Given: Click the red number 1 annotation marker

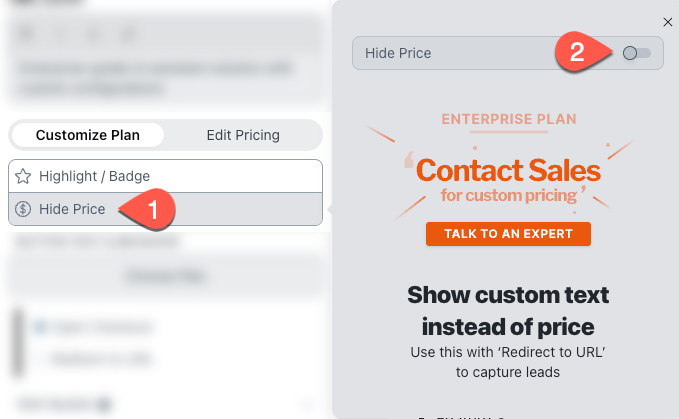Looking at the screenshot, I should pos(152,209).
